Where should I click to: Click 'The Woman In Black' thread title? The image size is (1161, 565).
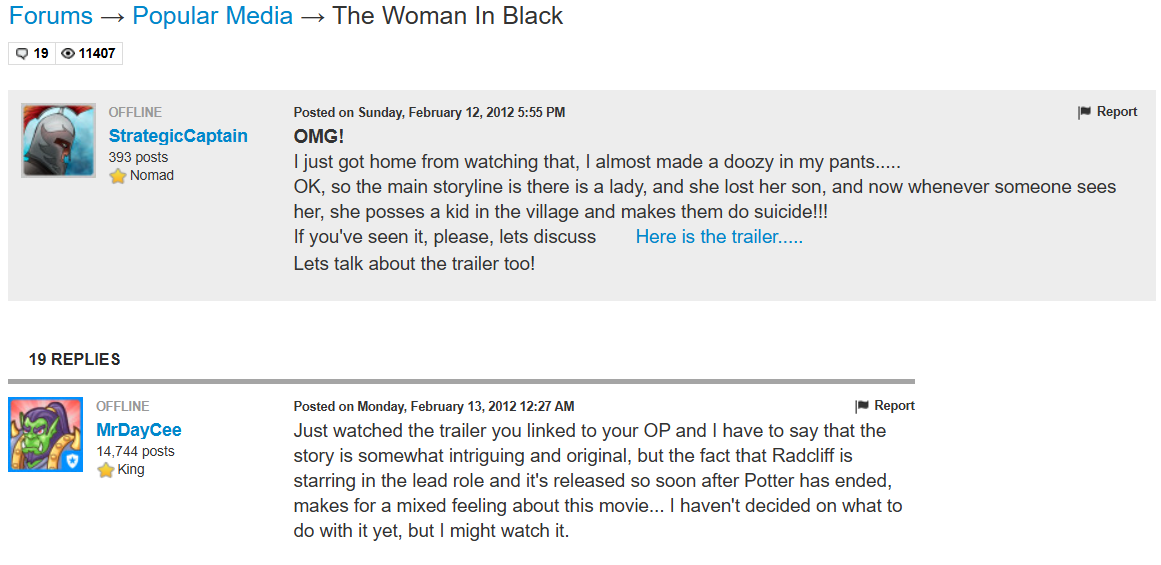tap(448, 16)
